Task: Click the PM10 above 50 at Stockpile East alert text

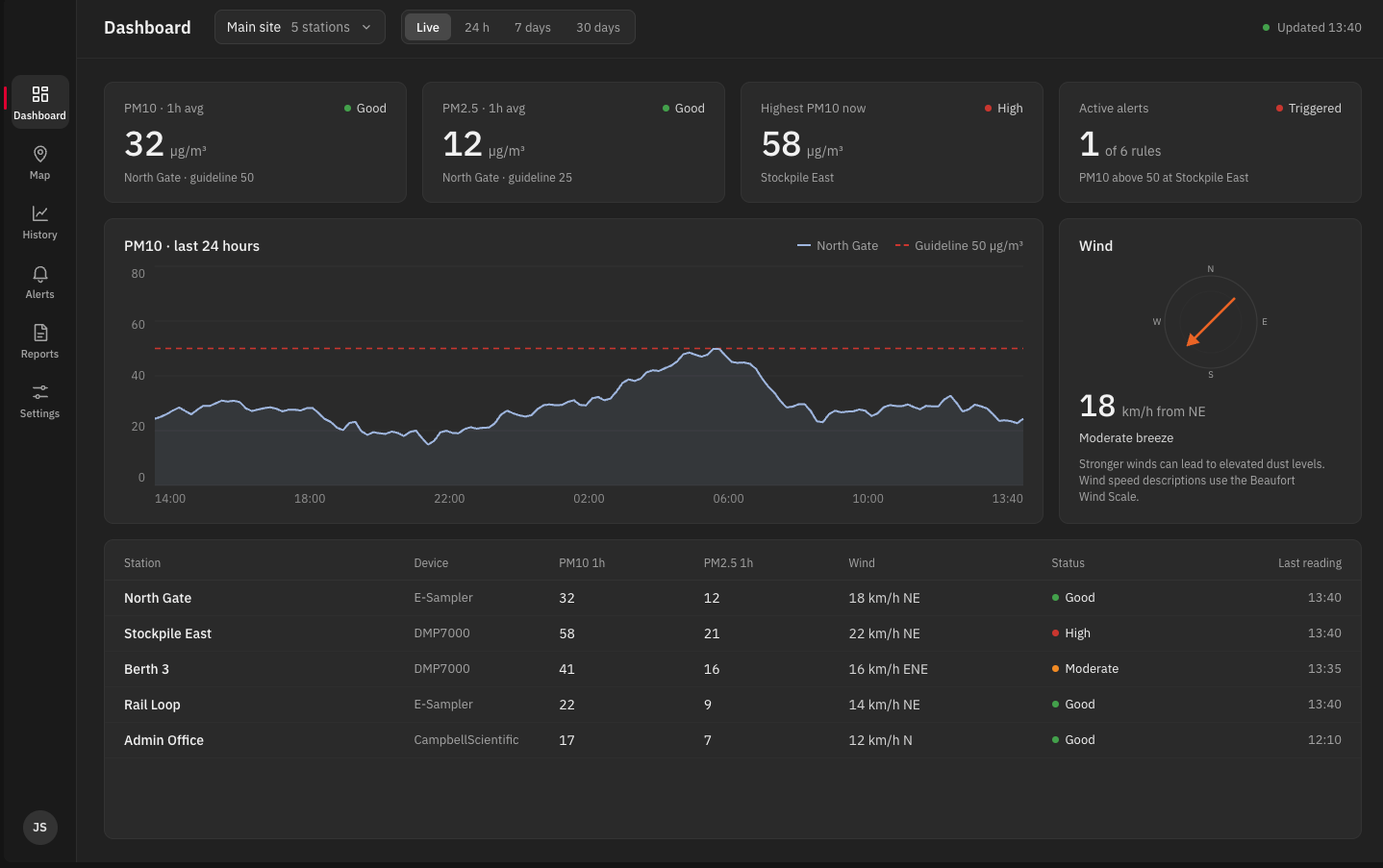Action: pyautogui.click(x=1164, y=178)
